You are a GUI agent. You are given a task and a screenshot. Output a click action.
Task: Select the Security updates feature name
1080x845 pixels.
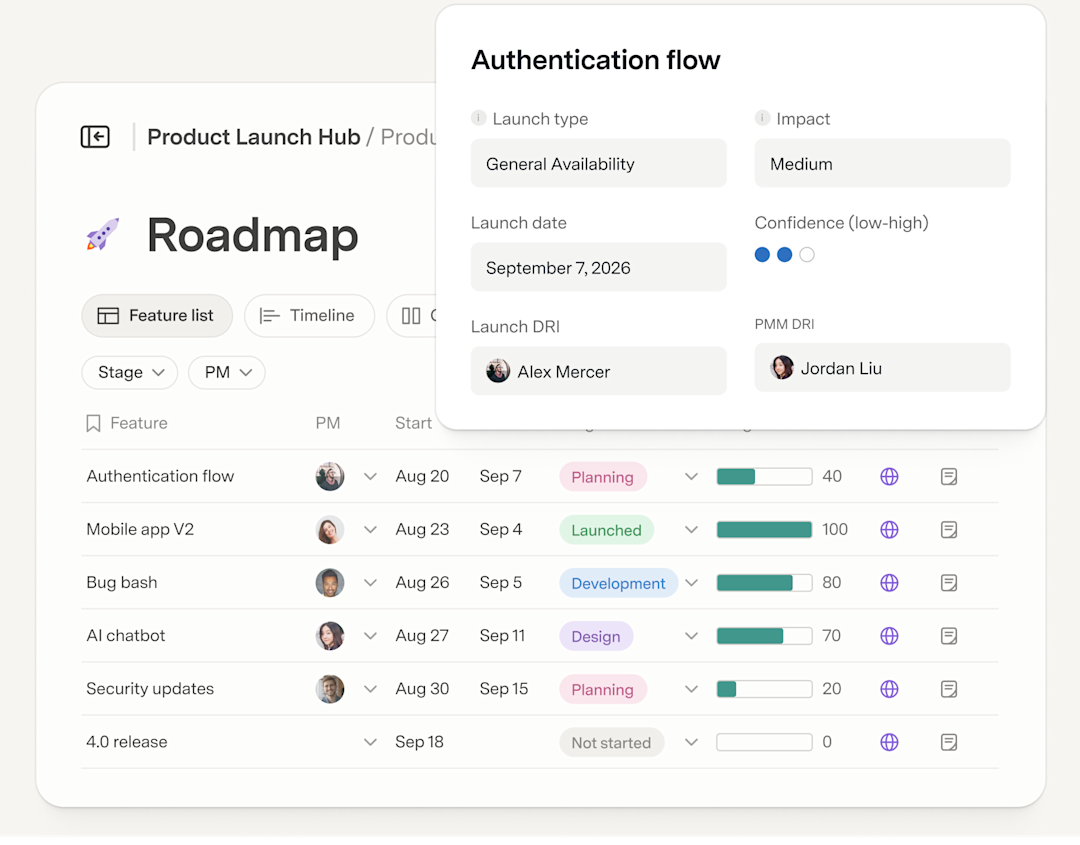tap(150, 688)
